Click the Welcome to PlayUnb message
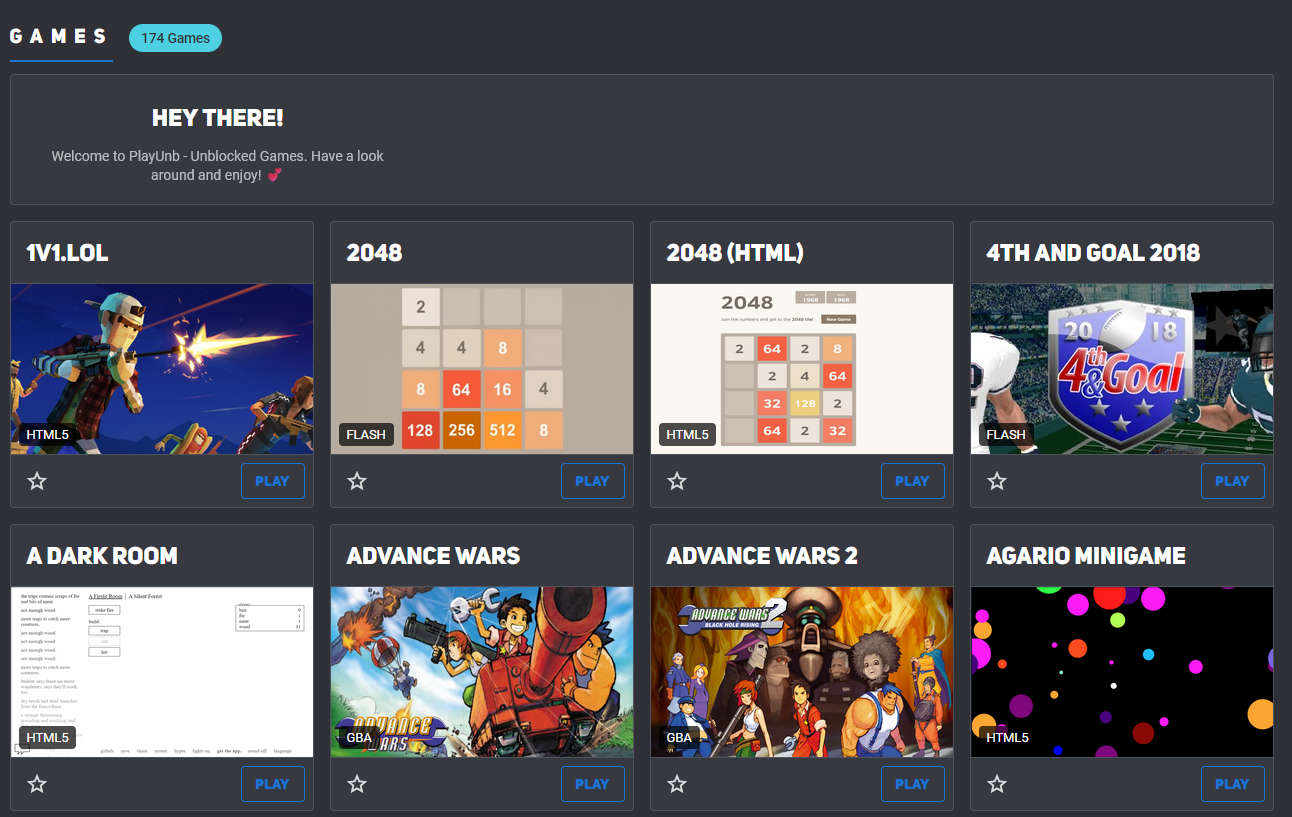The height and width of the screenshot is (817, 1292). pyautogui.click(x=218, y=165)
